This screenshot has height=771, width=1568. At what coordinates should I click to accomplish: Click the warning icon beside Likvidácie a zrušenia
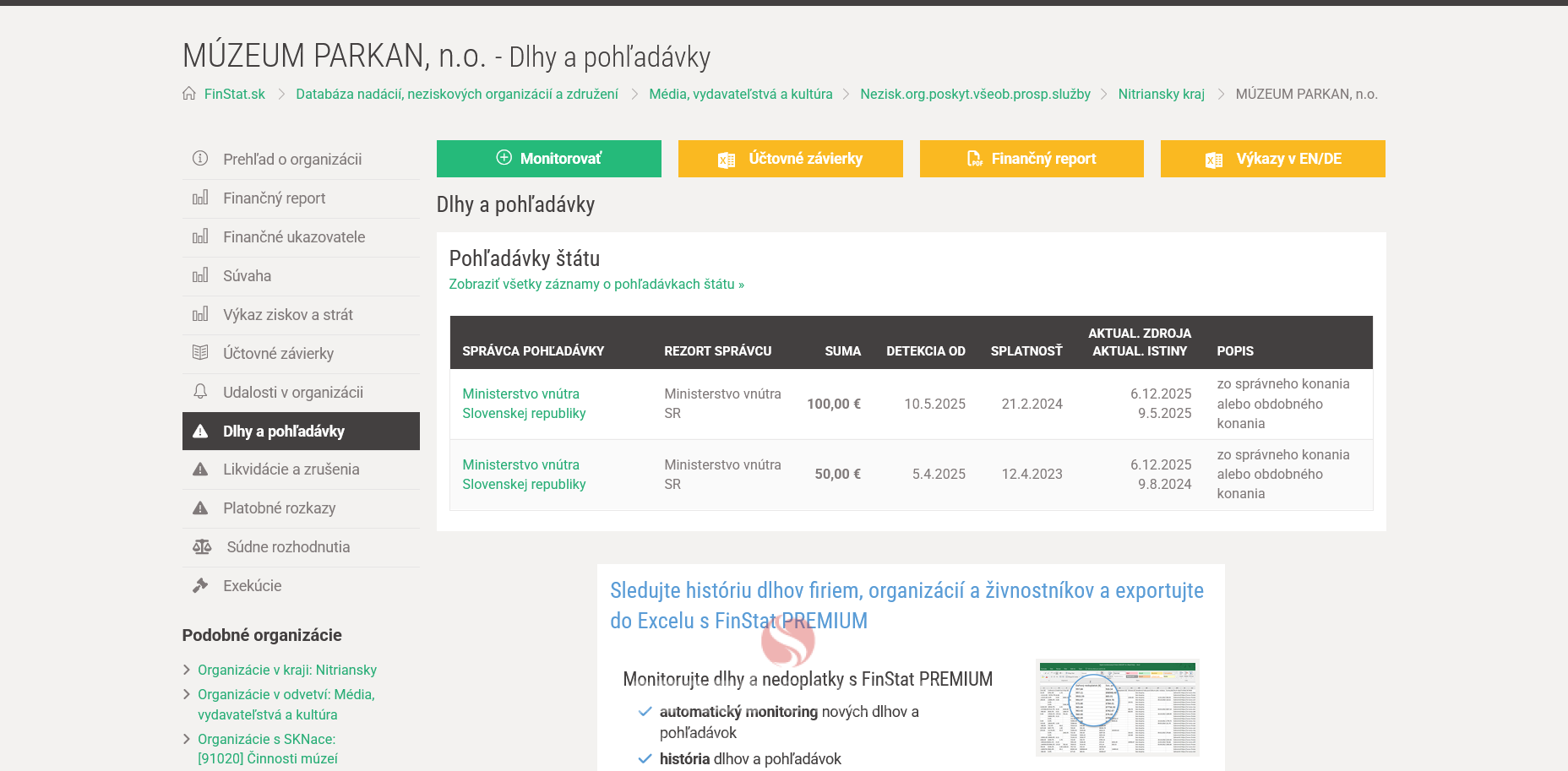coord(200,470)
